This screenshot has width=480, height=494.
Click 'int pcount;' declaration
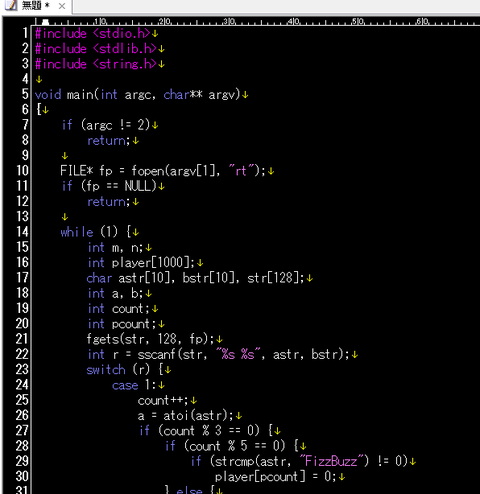(122, 324)
